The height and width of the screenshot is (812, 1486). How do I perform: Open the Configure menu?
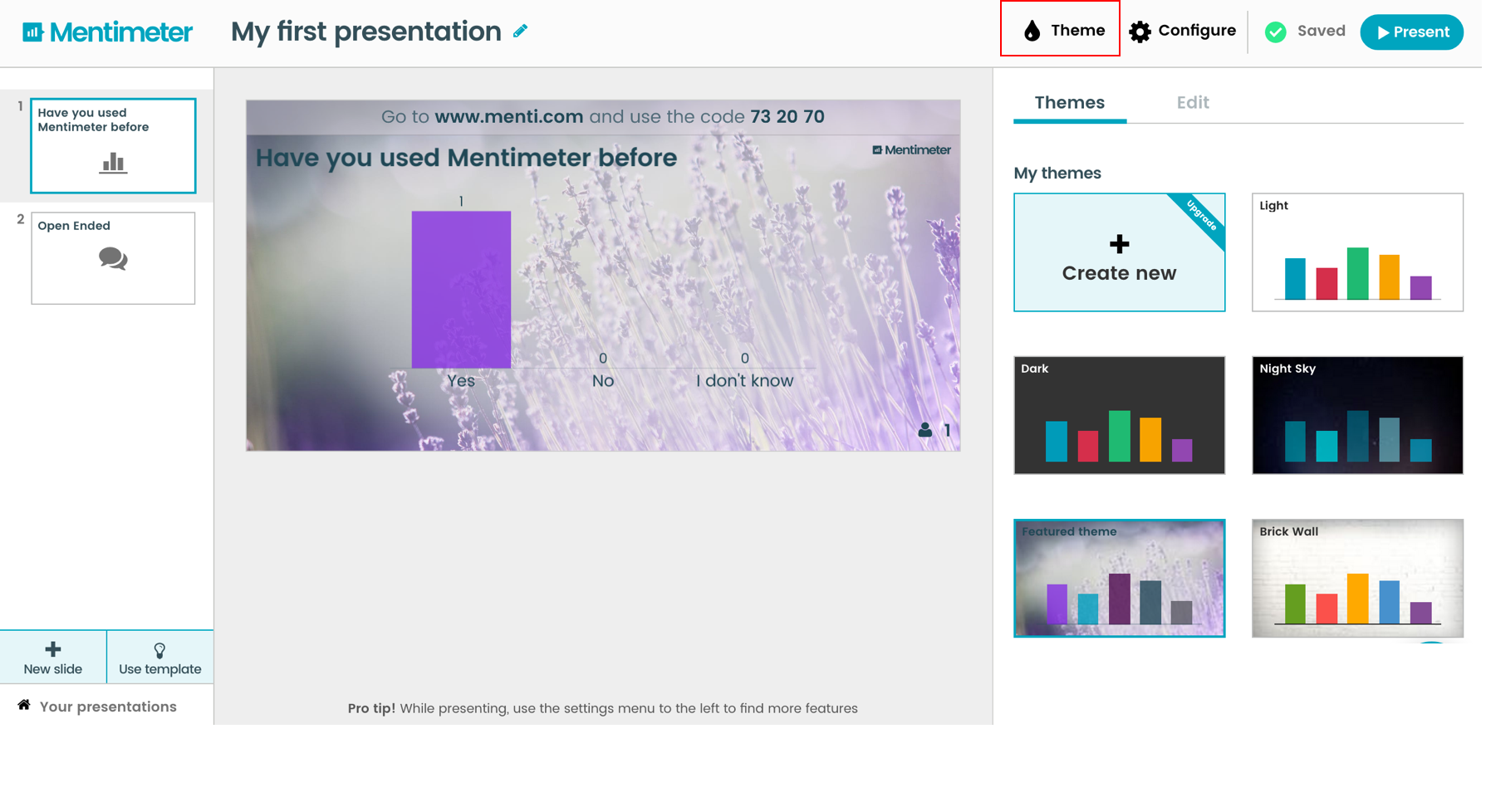[1183, 32]
